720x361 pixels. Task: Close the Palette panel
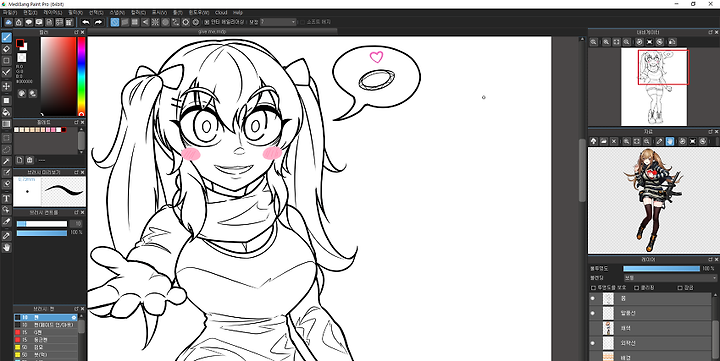point(83,123)
